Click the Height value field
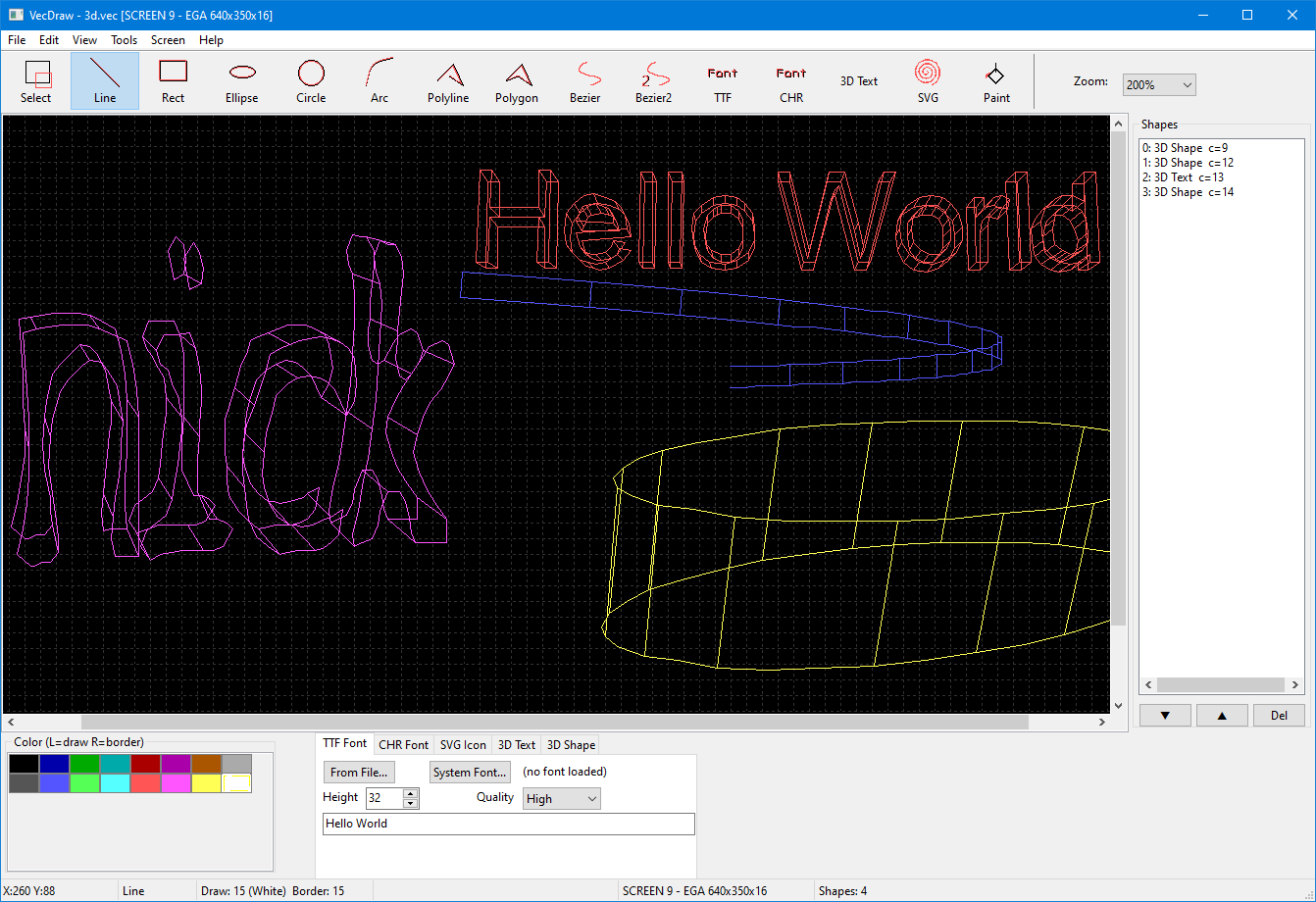Screen dimensions: 1316x902 [x=384, y=799]
